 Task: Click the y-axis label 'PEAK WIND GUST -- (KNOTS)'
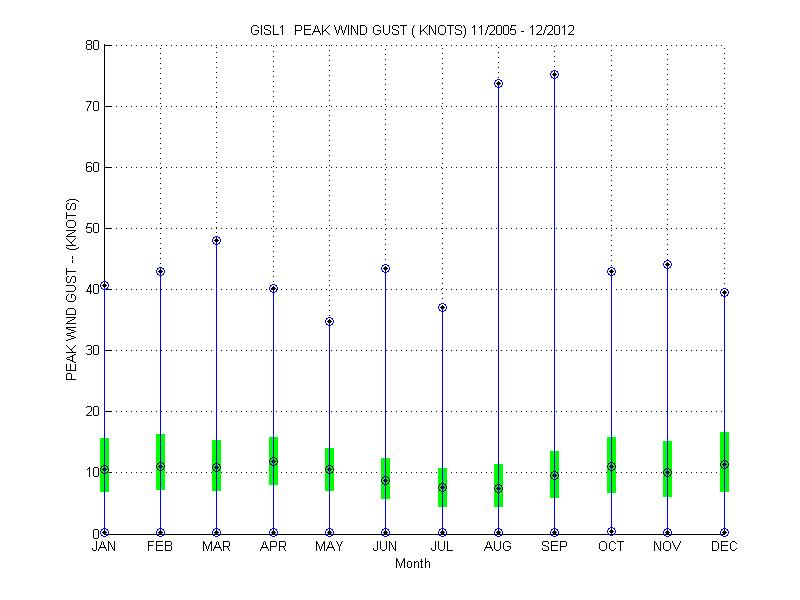click(x=71, y=289)
